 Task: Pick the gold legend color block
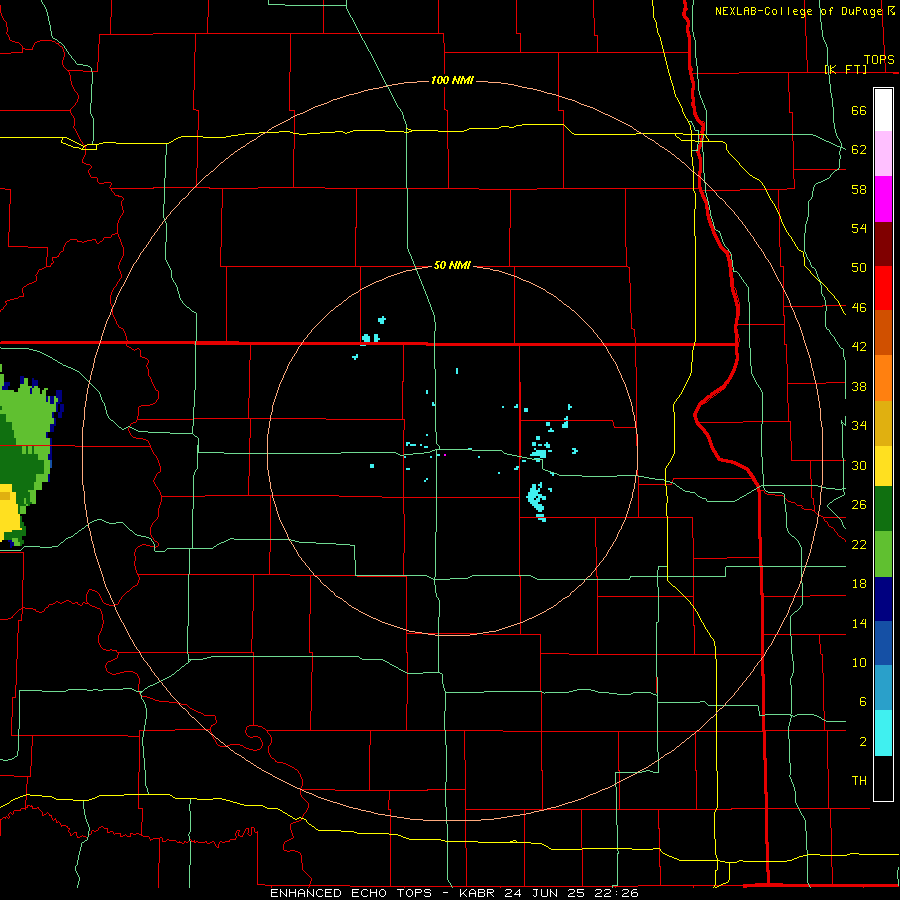[883, 423]
